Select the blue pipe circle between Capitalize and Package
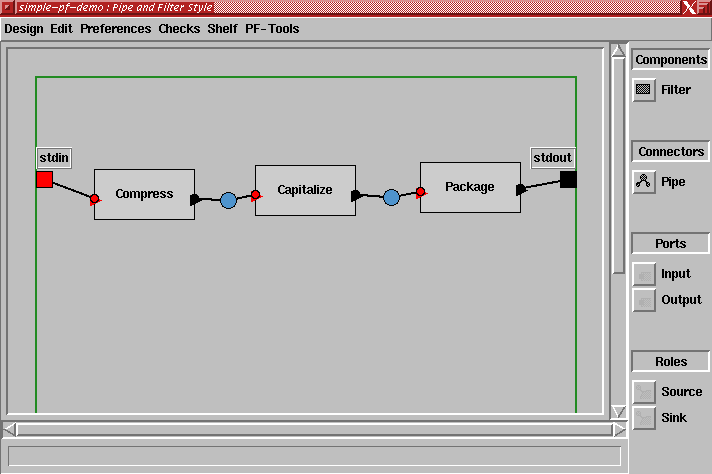The image size is (712, 474). 391,197
